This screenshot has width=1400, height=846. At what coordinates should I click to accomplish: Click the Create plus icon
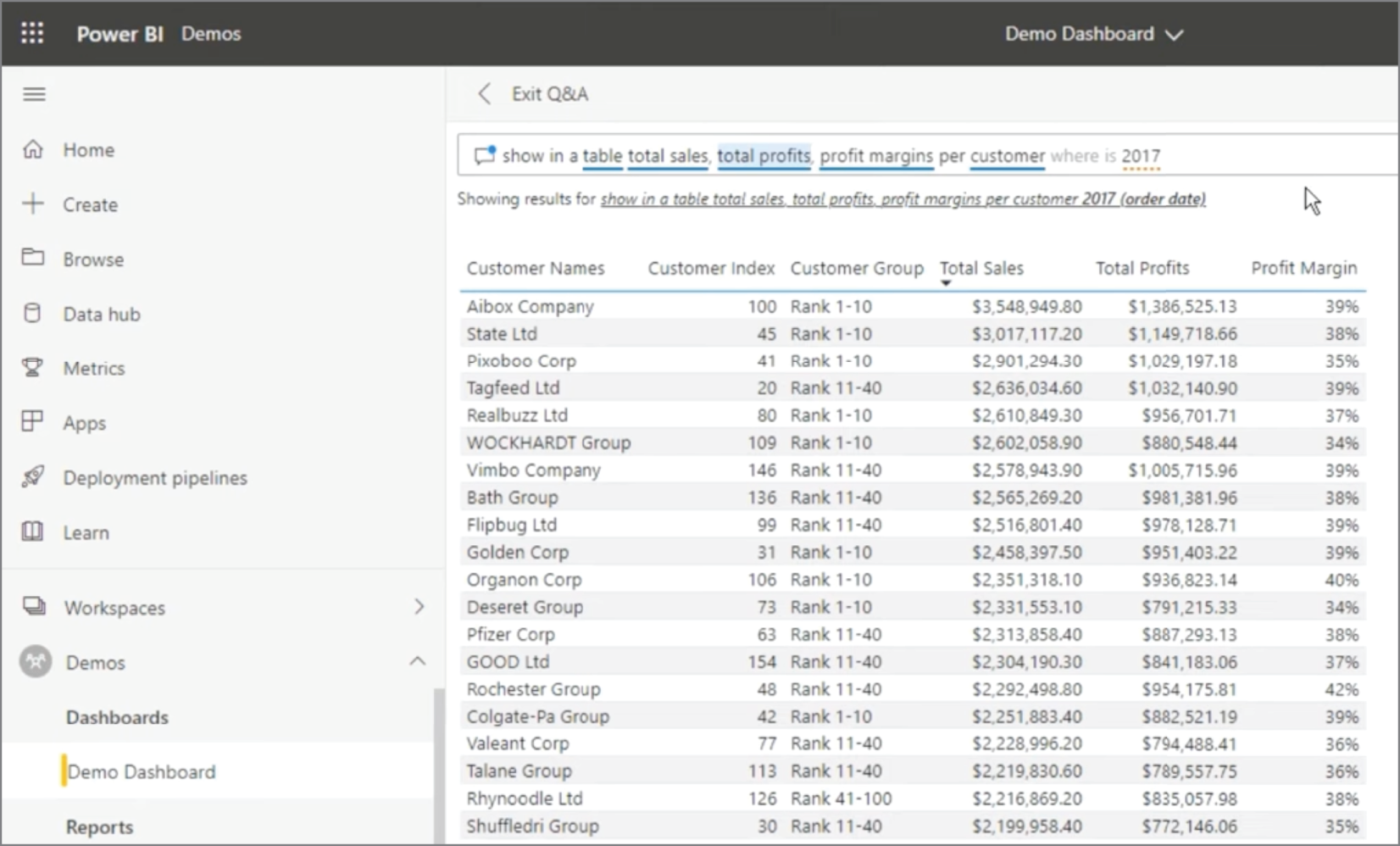point(33,204)
